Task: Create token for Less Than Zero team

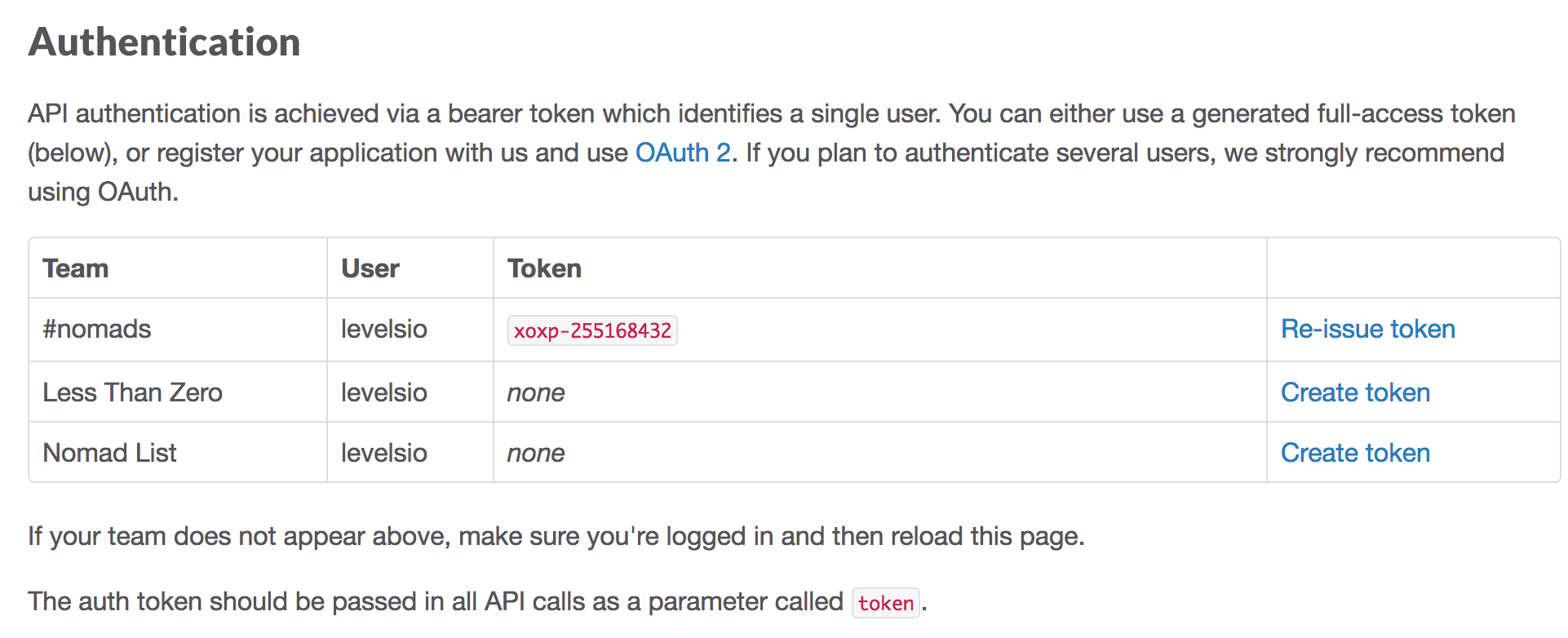Action: 1354,392
